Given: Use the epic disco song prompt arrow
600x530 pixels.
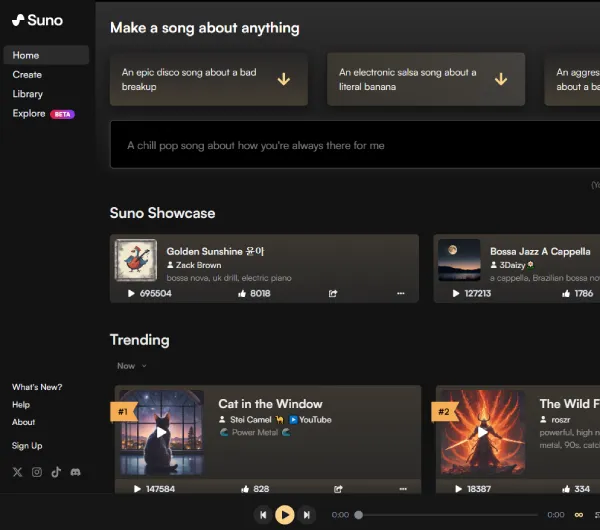Looking at the screenshot, I should [x=284, y=79].
